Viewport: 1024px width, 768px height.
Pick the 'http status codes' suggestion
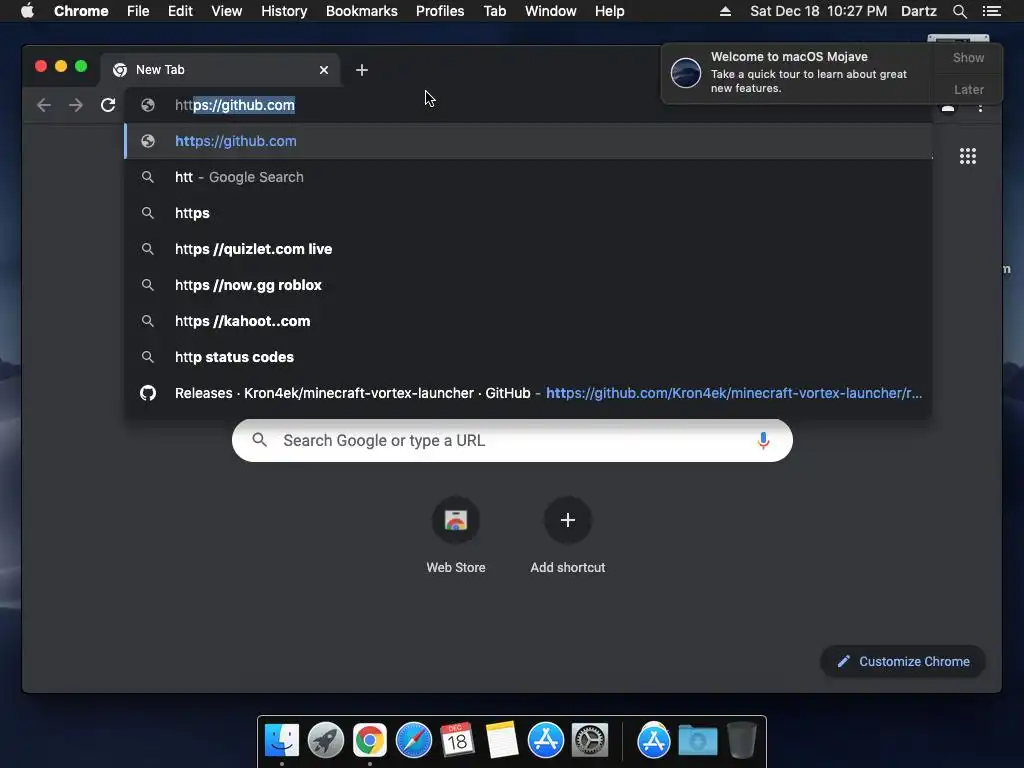528,357
